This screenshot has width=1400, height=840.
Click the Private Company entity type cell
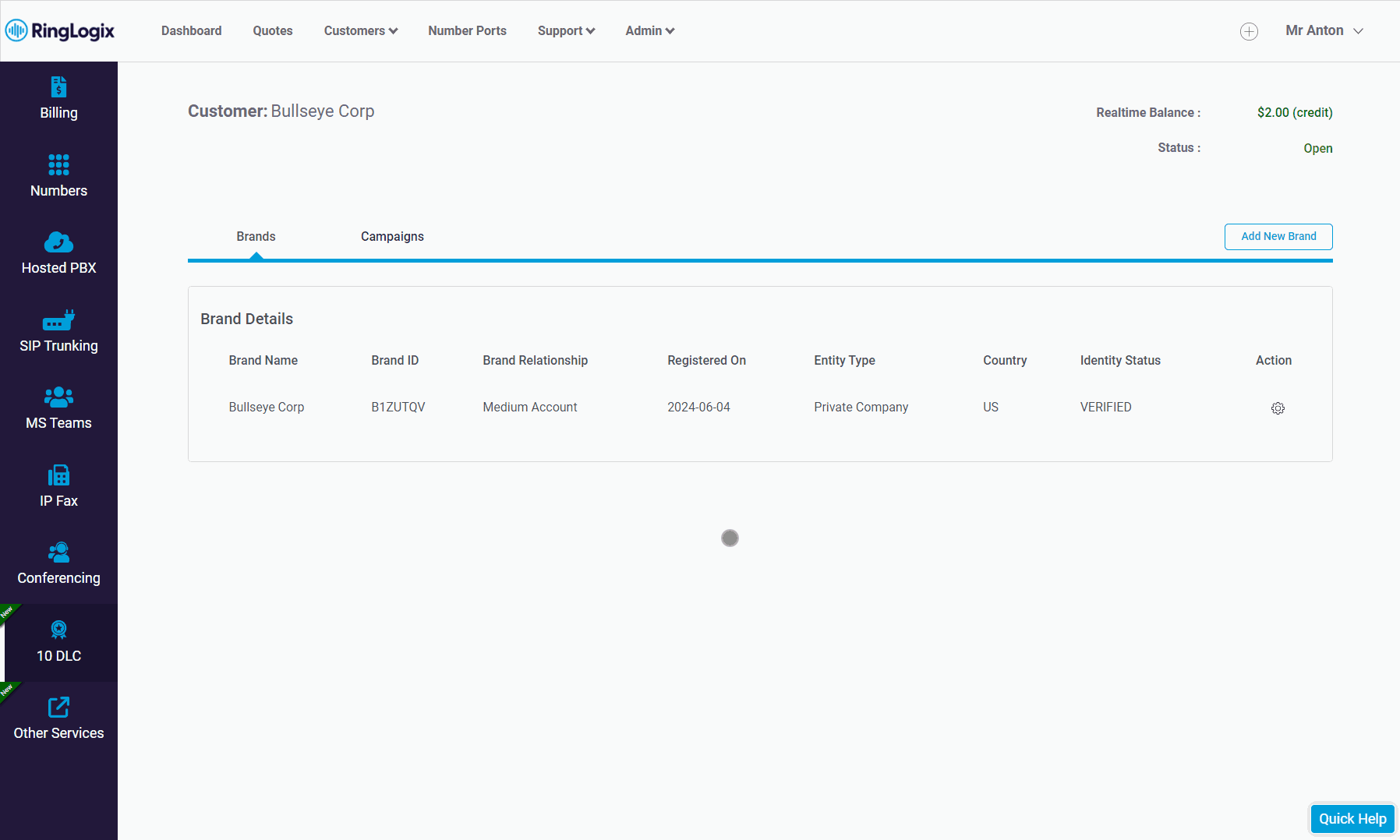coord(861,407)
